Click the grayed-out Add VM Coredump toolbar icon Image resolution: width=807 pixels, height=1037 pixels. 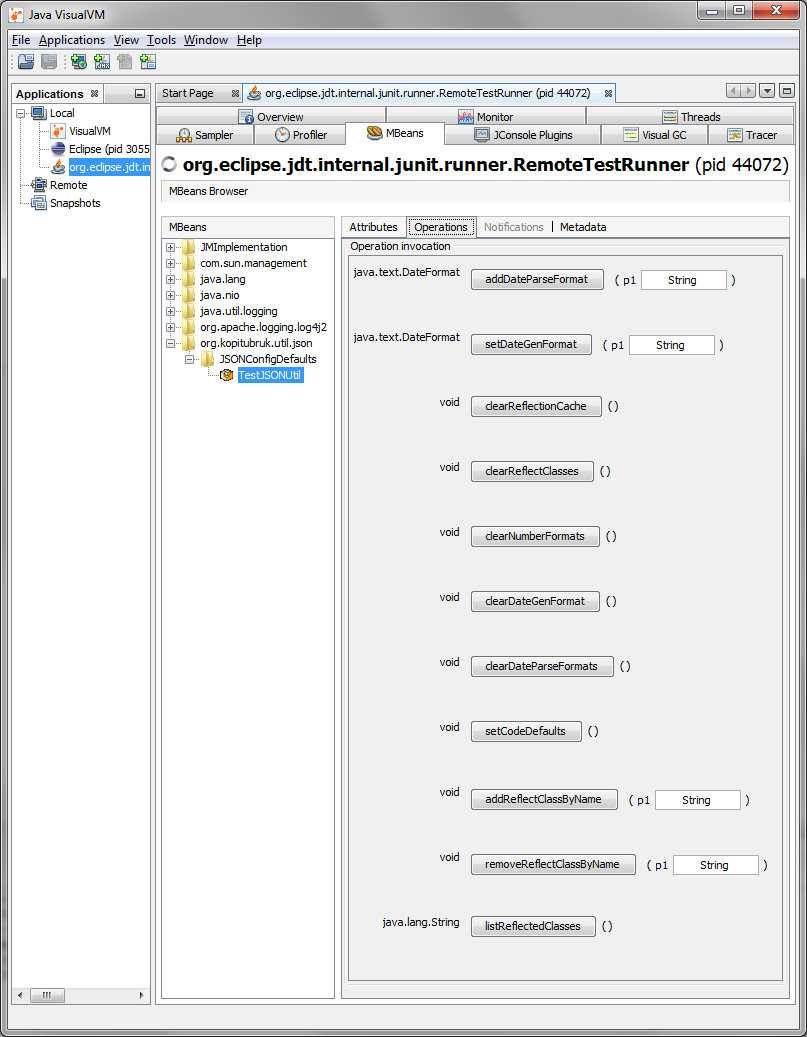point(124,62)
